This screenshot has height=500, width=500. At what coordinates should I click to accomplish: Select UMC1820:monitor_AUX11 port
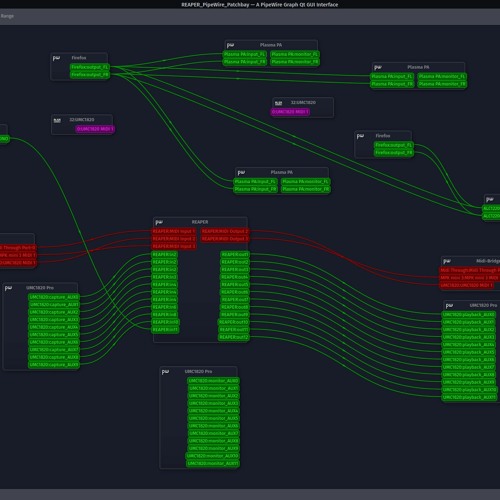pos(212,464)
